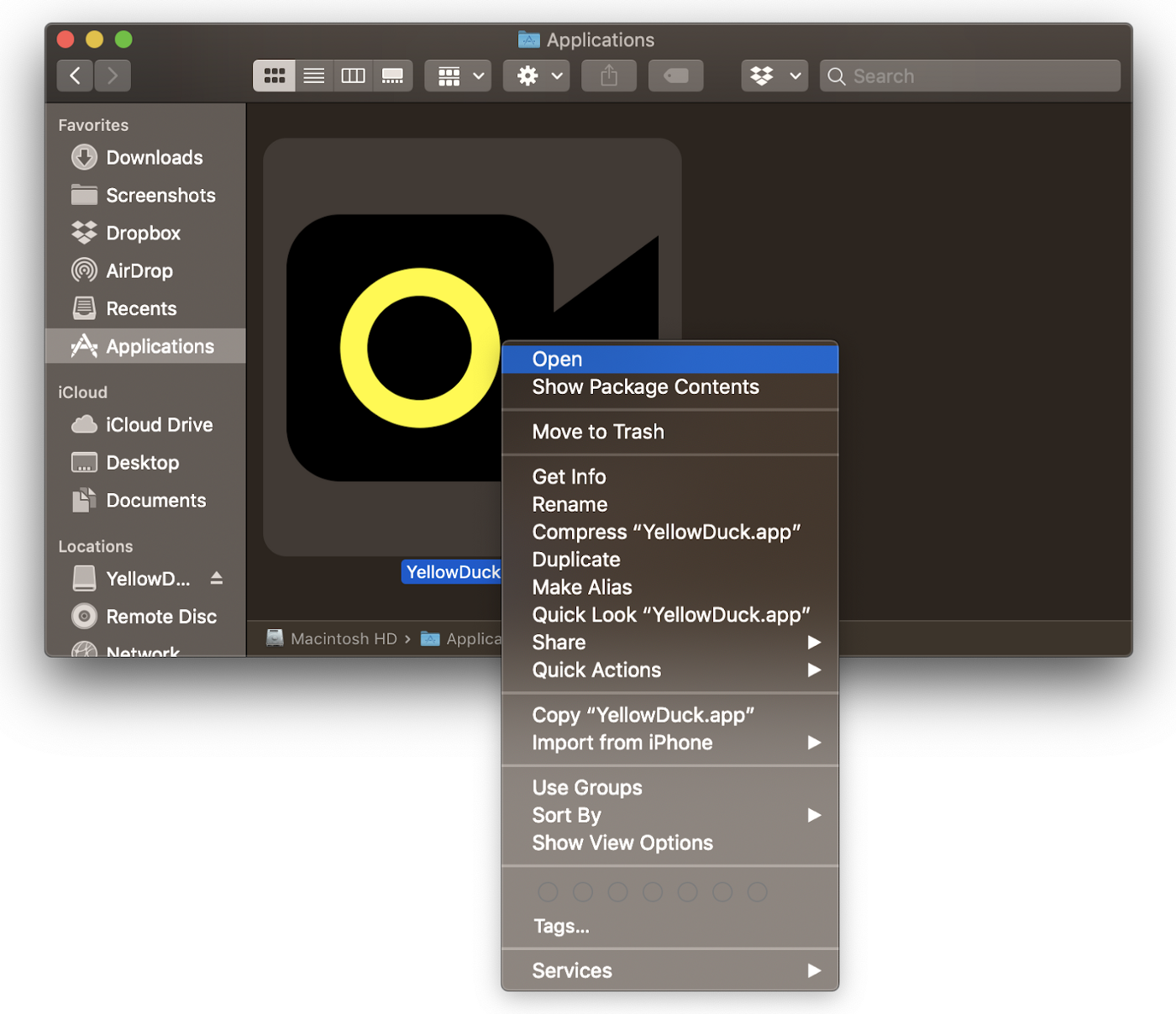The image size is (1176, 1014).
Task: Click Macintosh HD in path bar
Action: (x=333, y=638)
